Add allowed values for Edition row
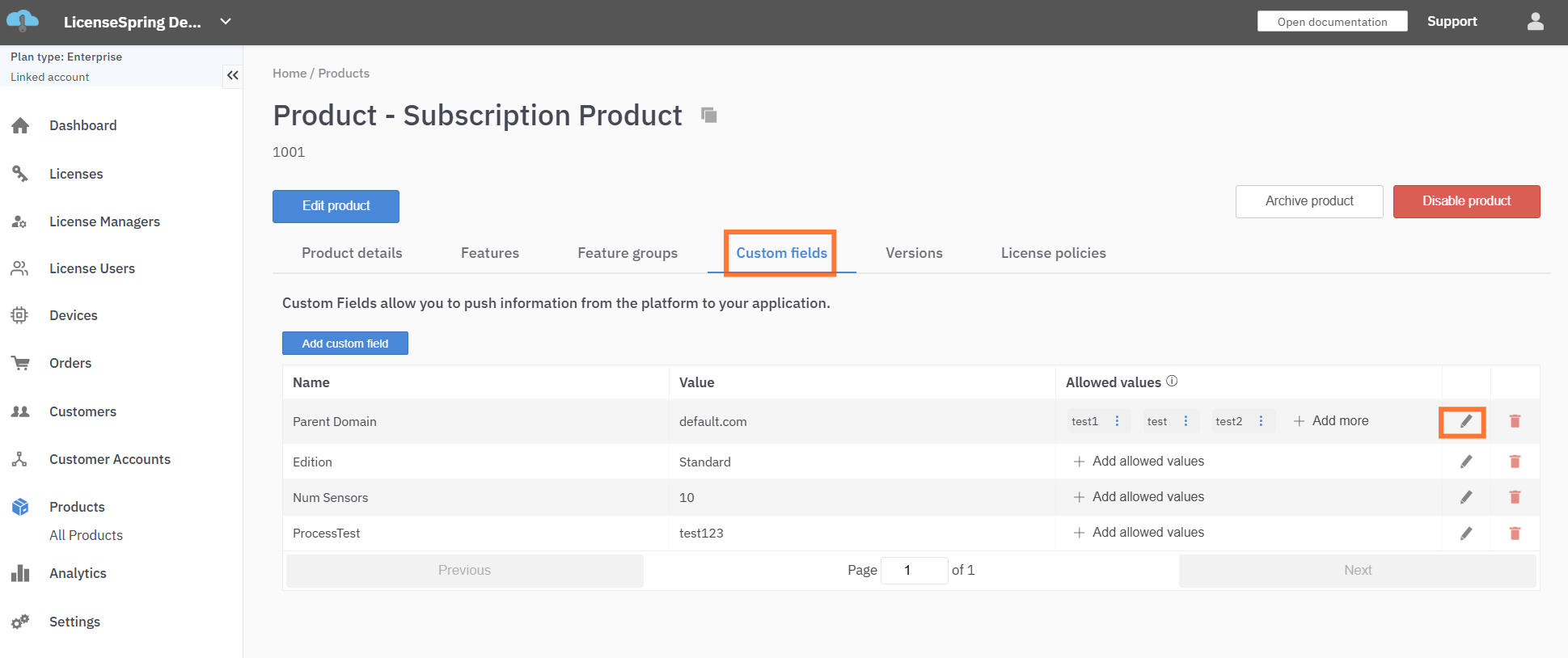Screen dimensions: 1568x658 tap(1139, 462)
